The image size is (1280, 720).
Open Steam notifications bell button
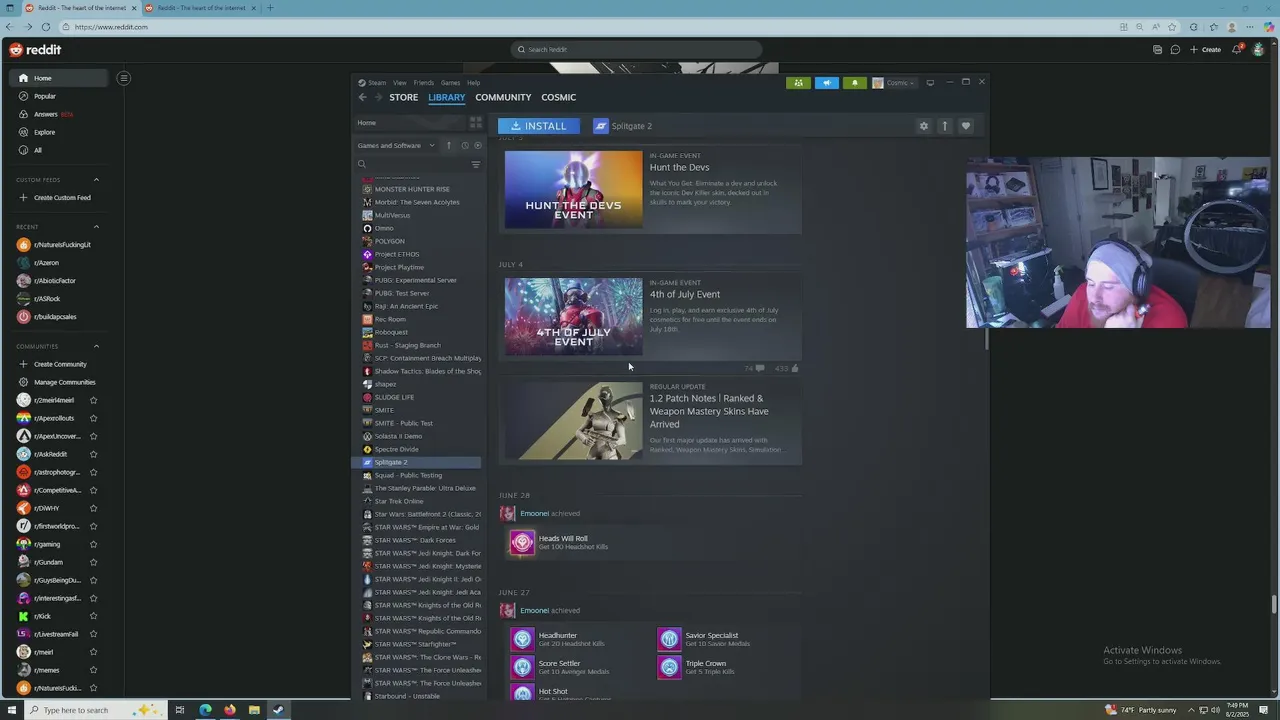(854, 83)
